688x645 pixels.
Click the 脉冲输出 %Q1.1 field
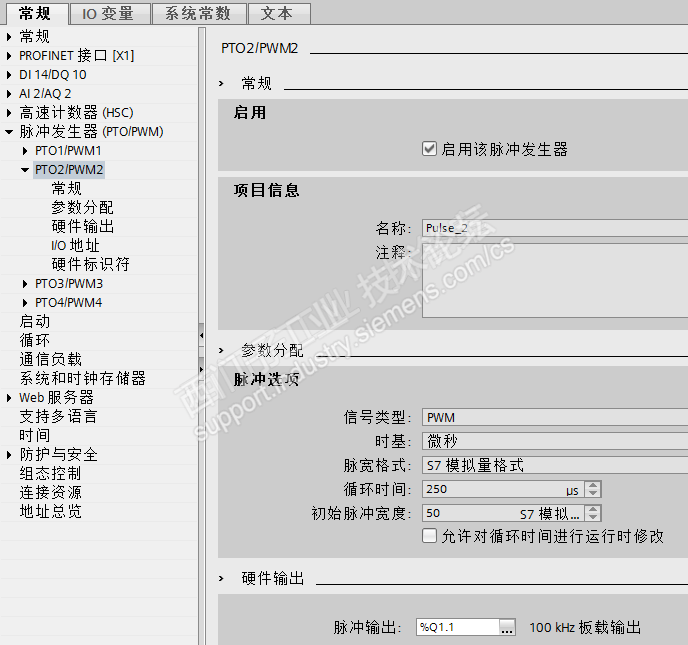[x=458, y=627]
